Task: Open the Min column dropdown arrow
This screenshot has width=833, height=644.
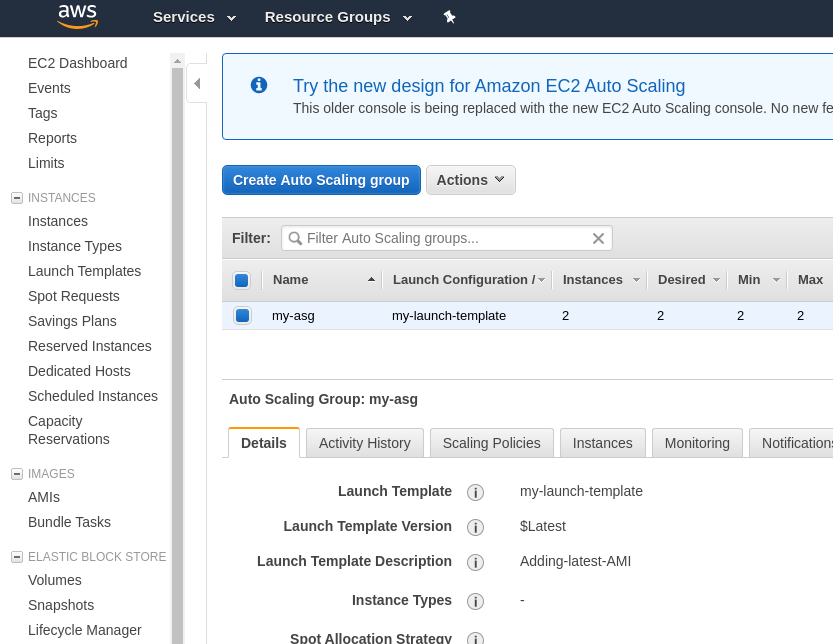Action: (776, 280)
